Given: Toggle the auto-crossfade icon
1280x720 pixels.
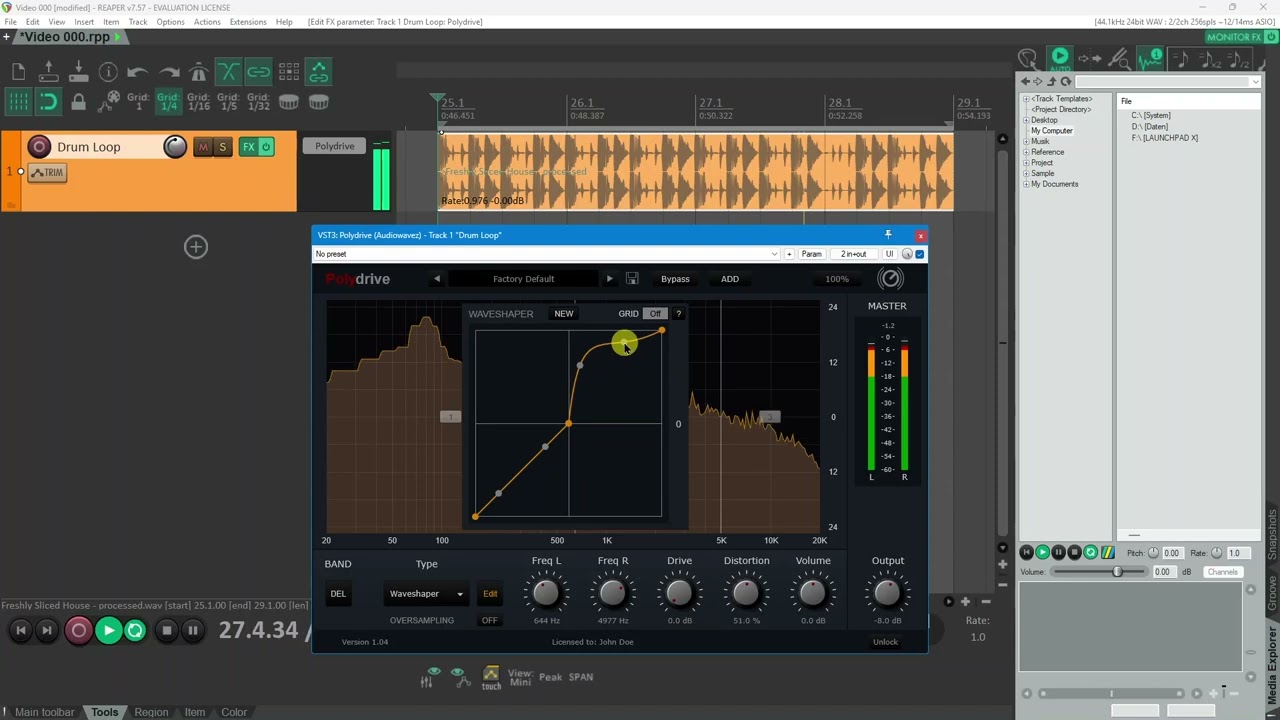Looking at the screenshot, I should pos(228,71).
